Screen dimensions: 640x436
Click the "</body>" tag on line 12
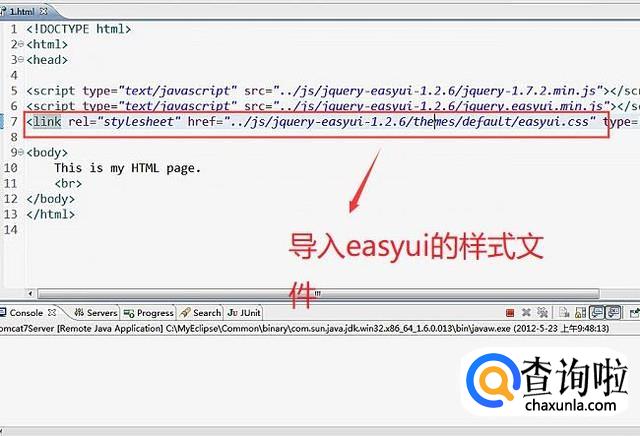pyautogui.click(x=51, y=199)
